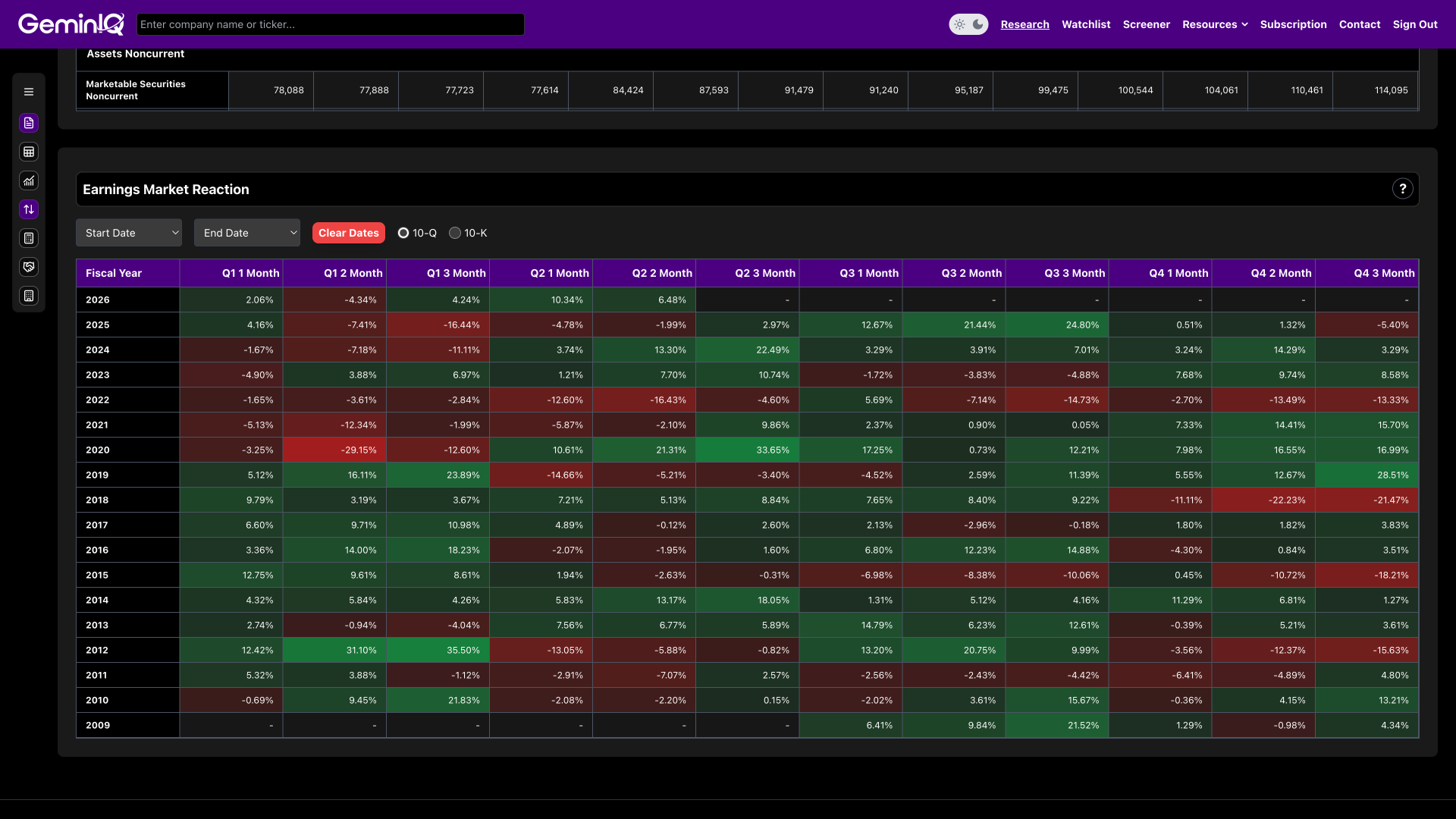Open the End Date dropdown

247,233
